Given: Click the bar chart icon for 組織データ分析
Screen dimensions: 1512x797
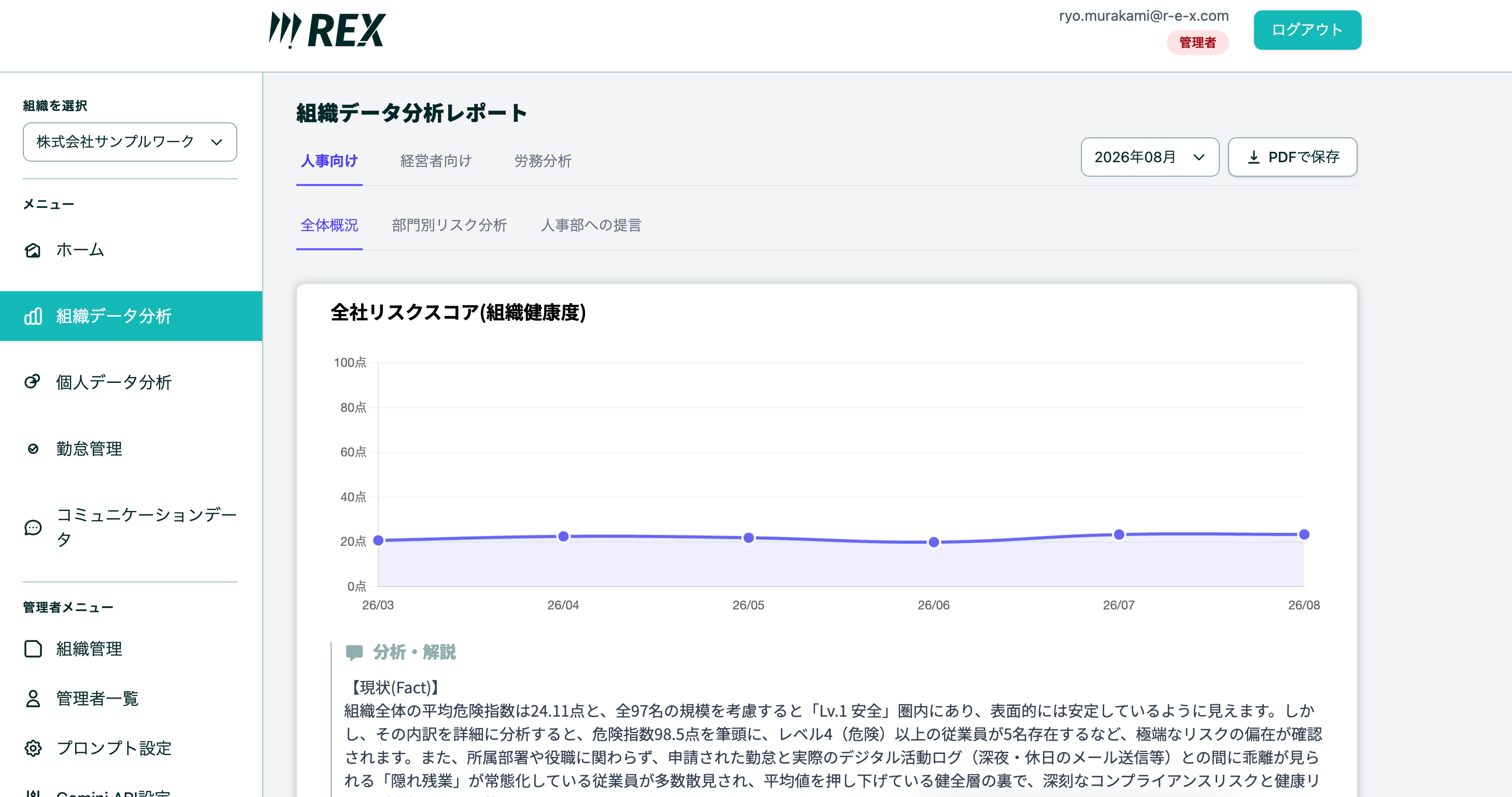Looking at the screenshot, I should (33, 316).
